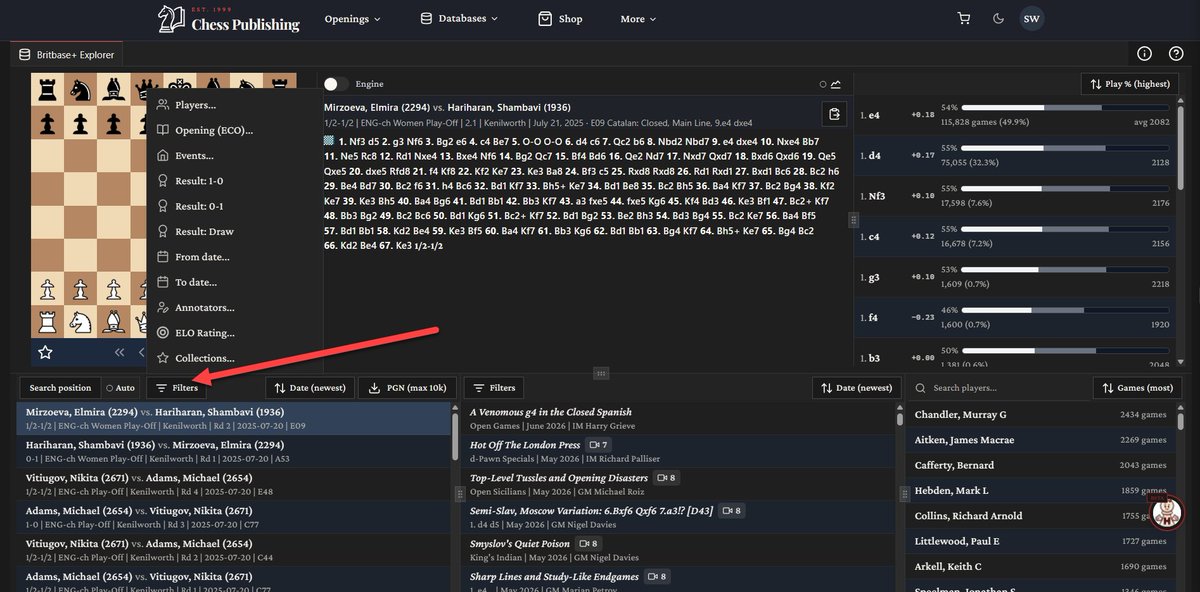Viewport: 1200px width, 592px height.
Task: Click the Chess Publishing logo
Action: (x=229, y=19)
